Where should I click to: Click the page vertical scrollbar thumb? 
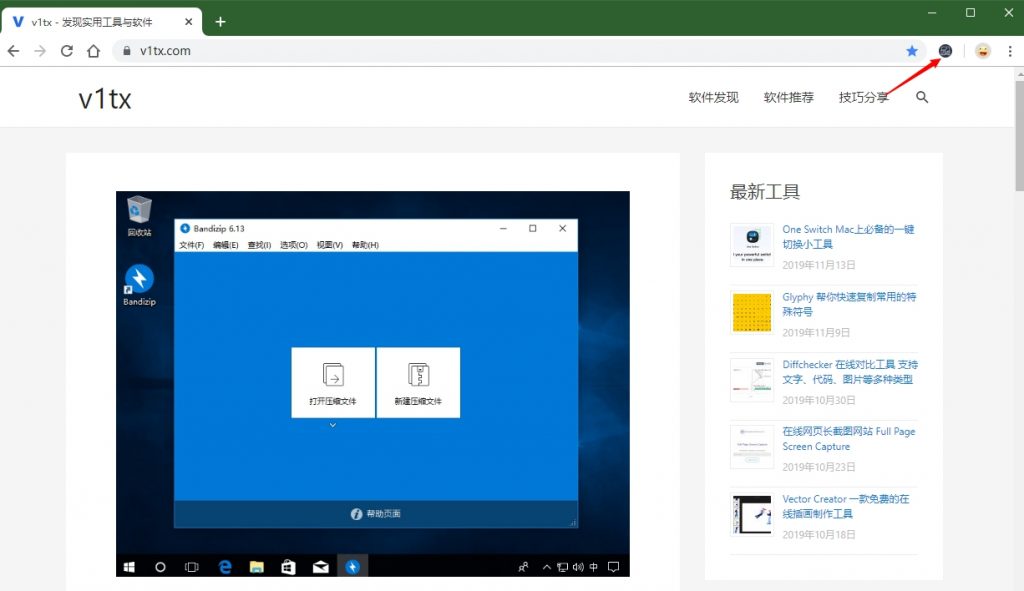[1019, 136]
